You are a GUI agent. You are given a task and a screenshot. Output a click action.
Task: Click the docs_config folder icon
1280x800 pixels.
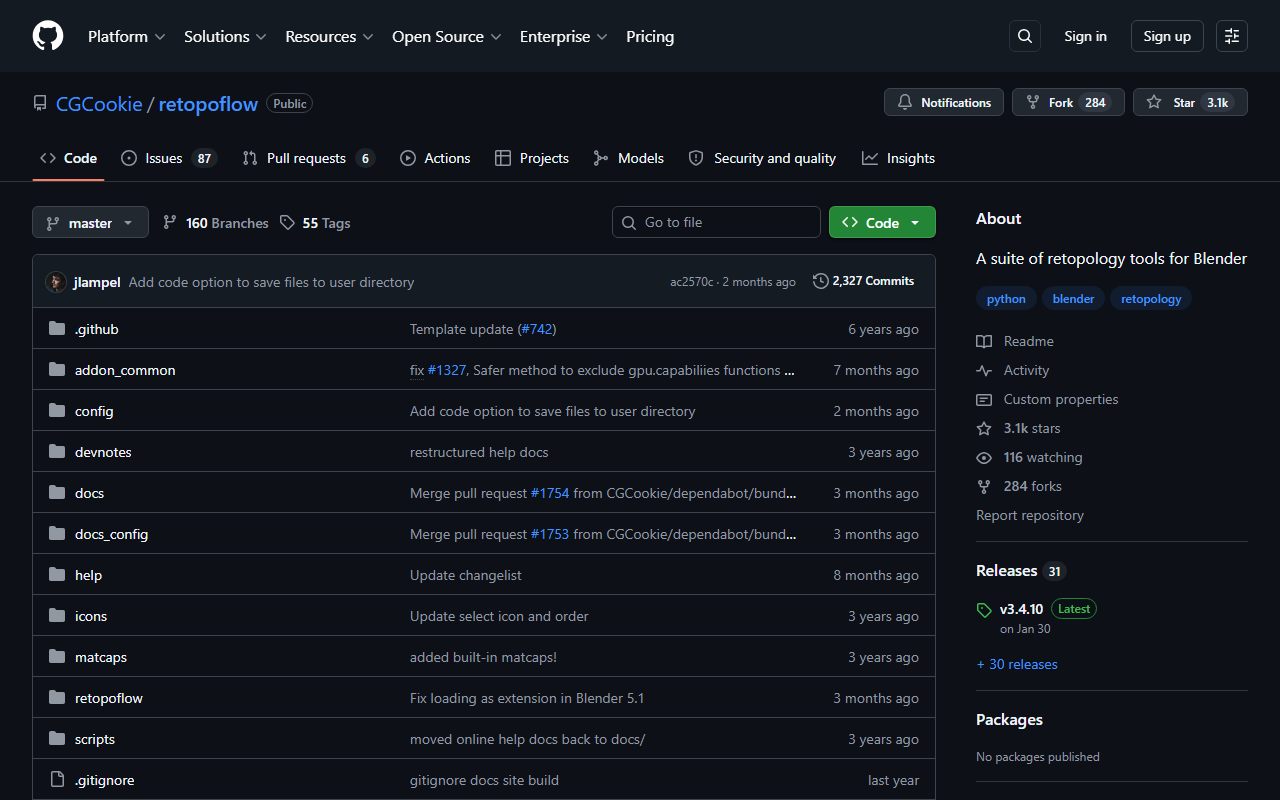click(x=57, y=534)
